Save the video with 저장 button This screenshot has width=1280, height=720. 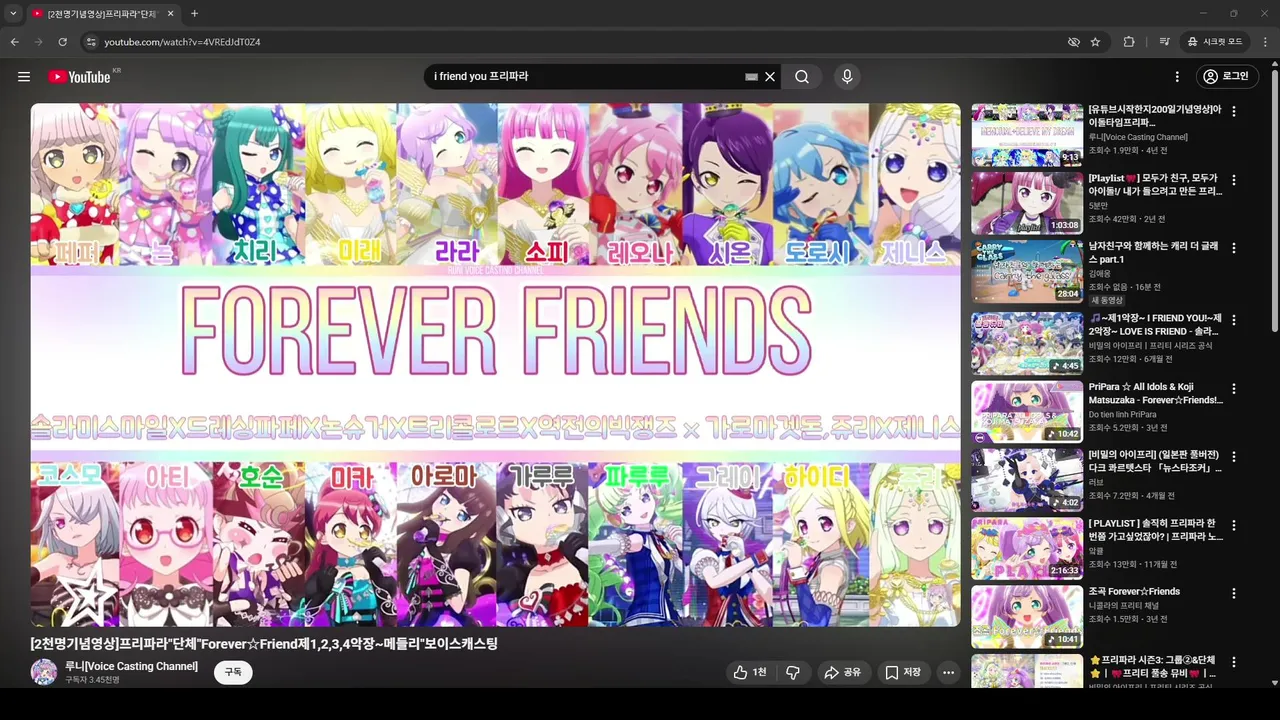(x=903, y=673)
